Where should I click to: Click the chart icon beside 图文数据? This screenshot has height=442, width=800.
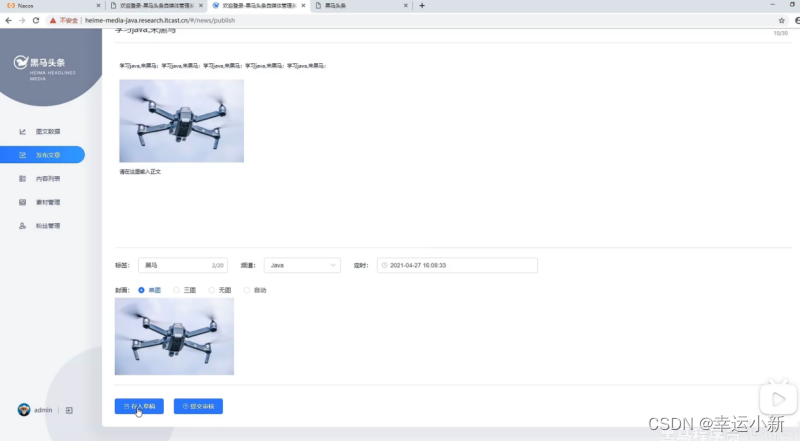coord(22,132)
